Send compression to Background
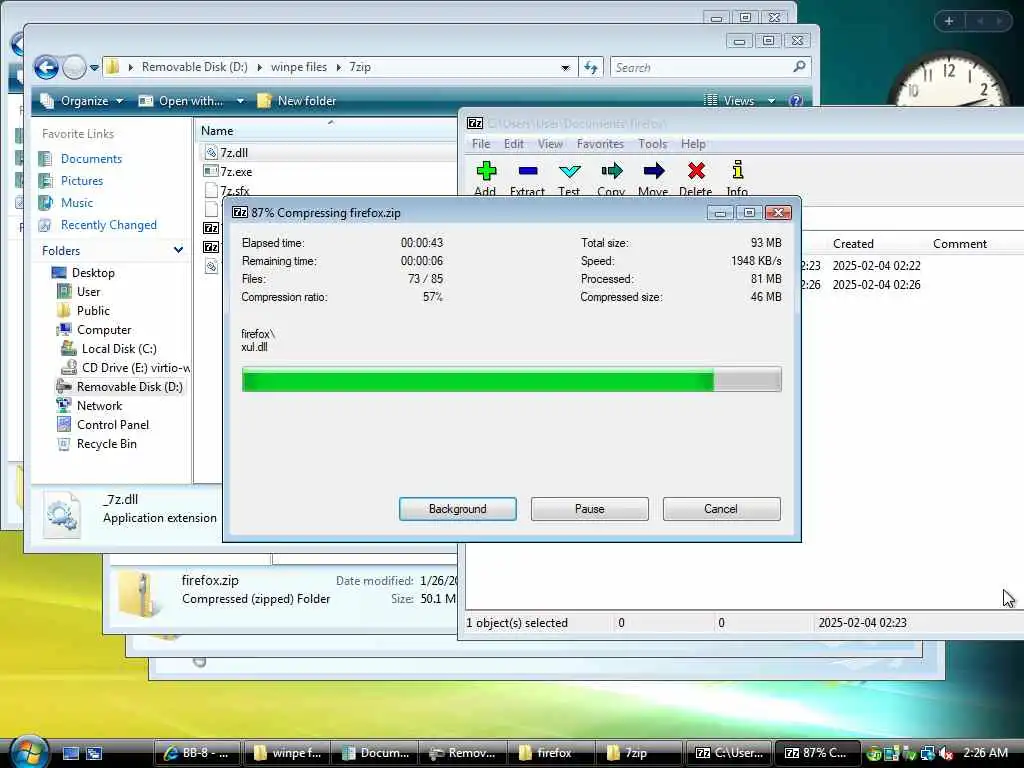 pyautogui.click(x=458, y=509)
